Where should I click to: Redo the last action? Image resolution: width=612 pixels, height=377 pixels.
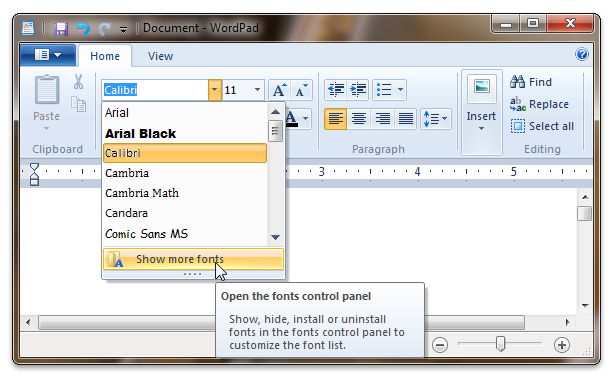point(105,28)
